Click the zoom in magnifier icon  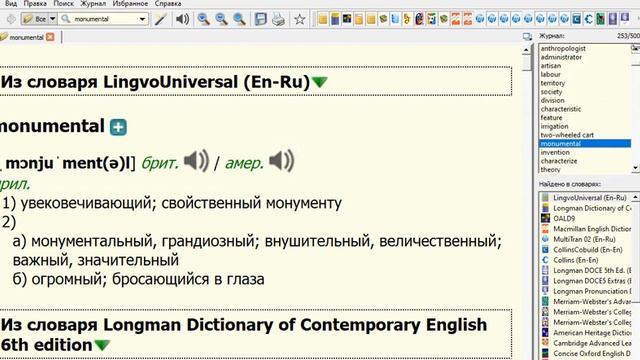coord(203,19)
